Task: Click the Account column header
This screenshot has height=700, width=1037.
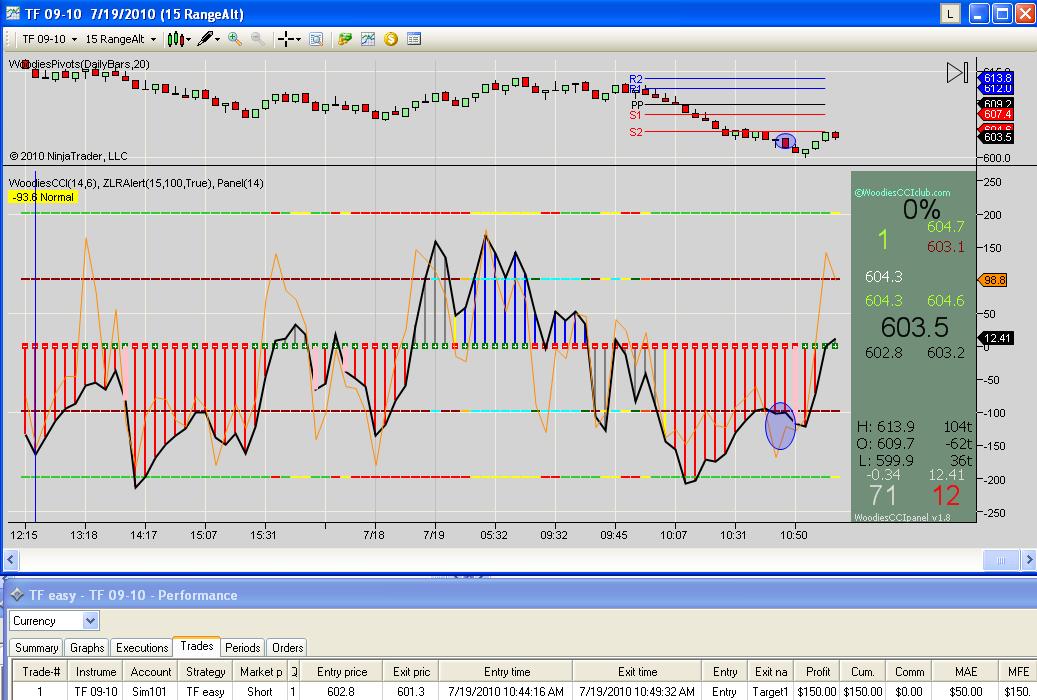Action: pyautogui.click(x=151, y=672)
